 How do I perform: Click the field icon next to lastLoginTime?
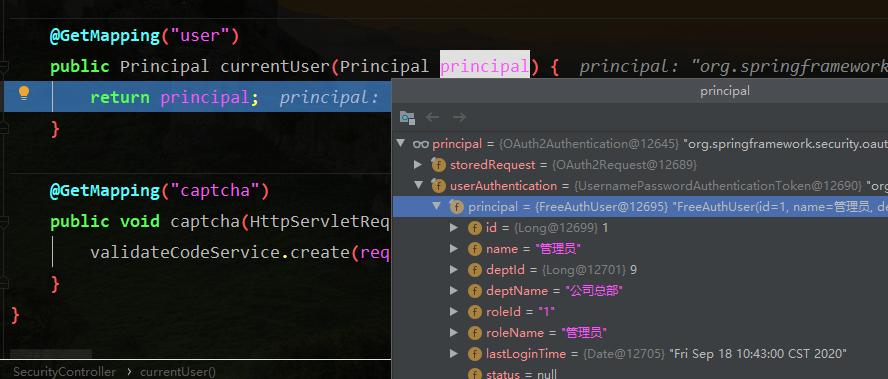click(475, 354)
